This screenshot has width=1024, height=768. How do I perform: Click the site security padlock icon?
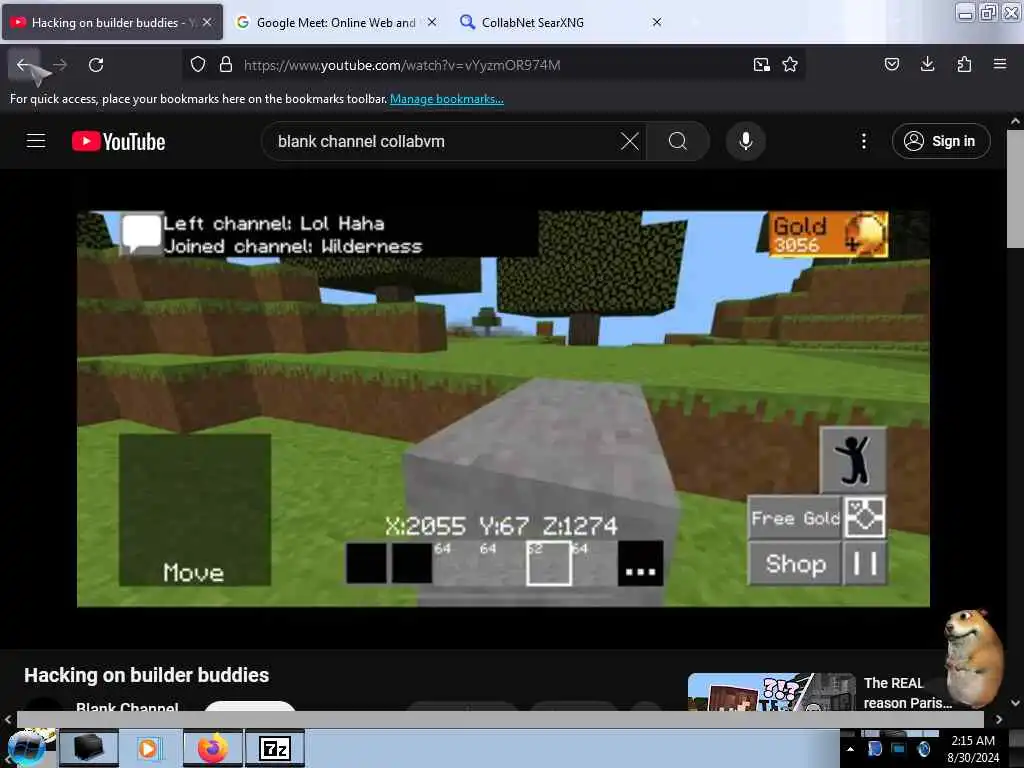pyautogui.click(x=226, y=64)
